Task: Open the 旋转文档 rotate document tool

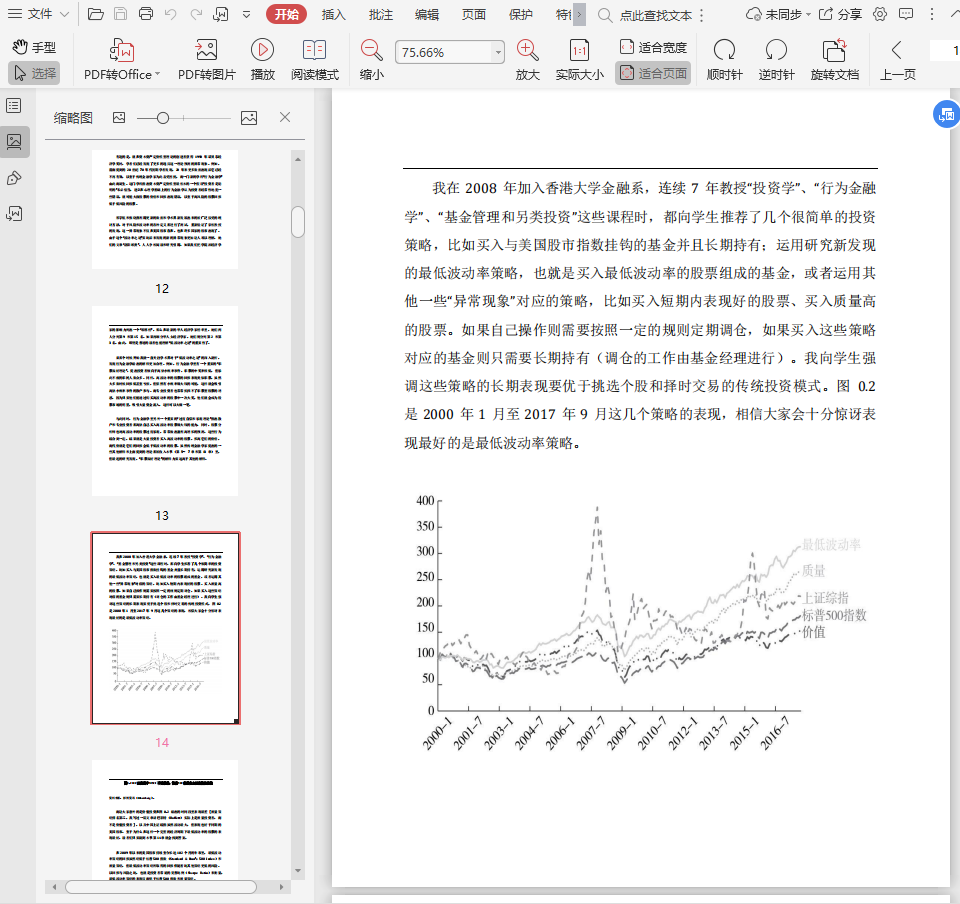Action: tap(834, 51)
